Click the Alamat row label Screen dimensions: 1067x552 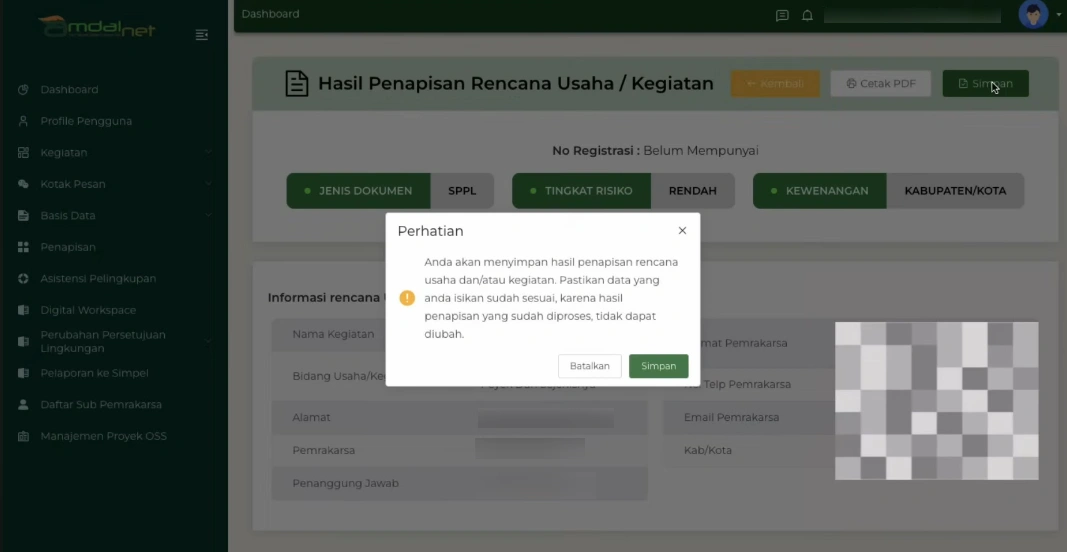point(311,417)
